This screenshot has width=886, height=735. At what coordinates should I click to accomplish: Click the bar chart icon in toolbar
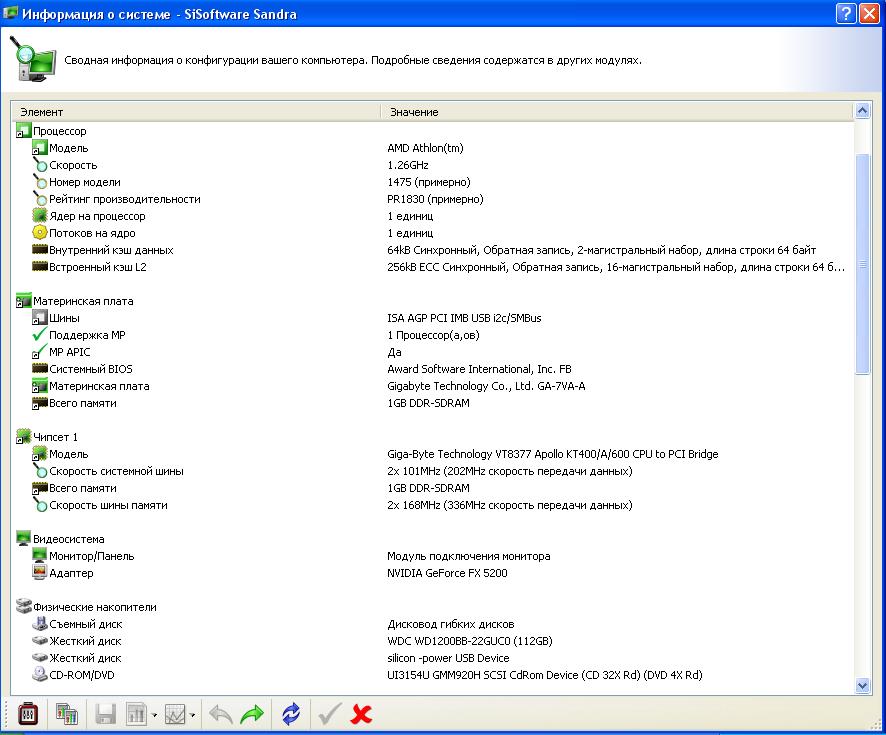pyautogui.click(x=136, y=715)
